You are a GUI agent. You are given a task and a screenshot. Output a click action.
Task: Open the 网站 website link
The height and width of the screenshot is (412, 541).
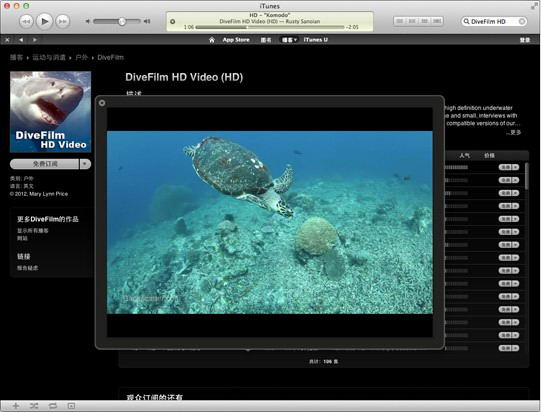(x=22, y=238)
